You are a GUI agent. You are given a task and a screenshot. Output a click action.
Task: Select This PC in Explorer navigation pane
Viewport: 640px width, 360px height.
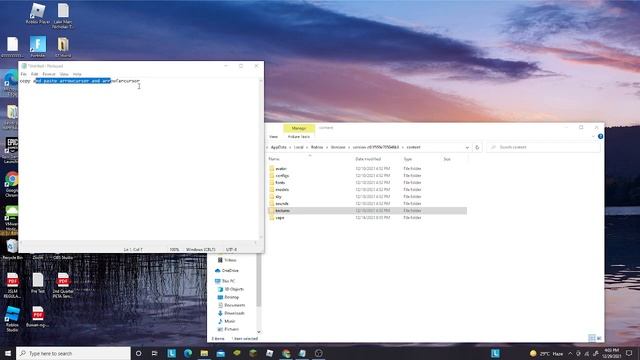pos(225,281)
